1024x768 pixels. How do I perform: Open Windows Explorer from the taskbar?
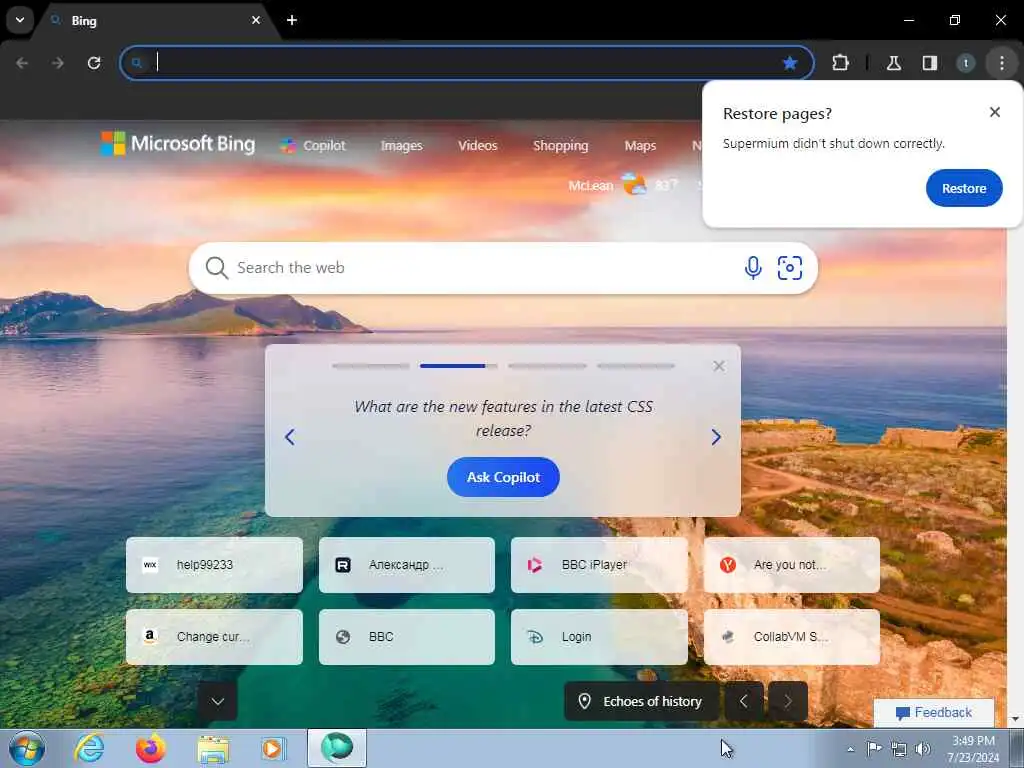[213, 749]
